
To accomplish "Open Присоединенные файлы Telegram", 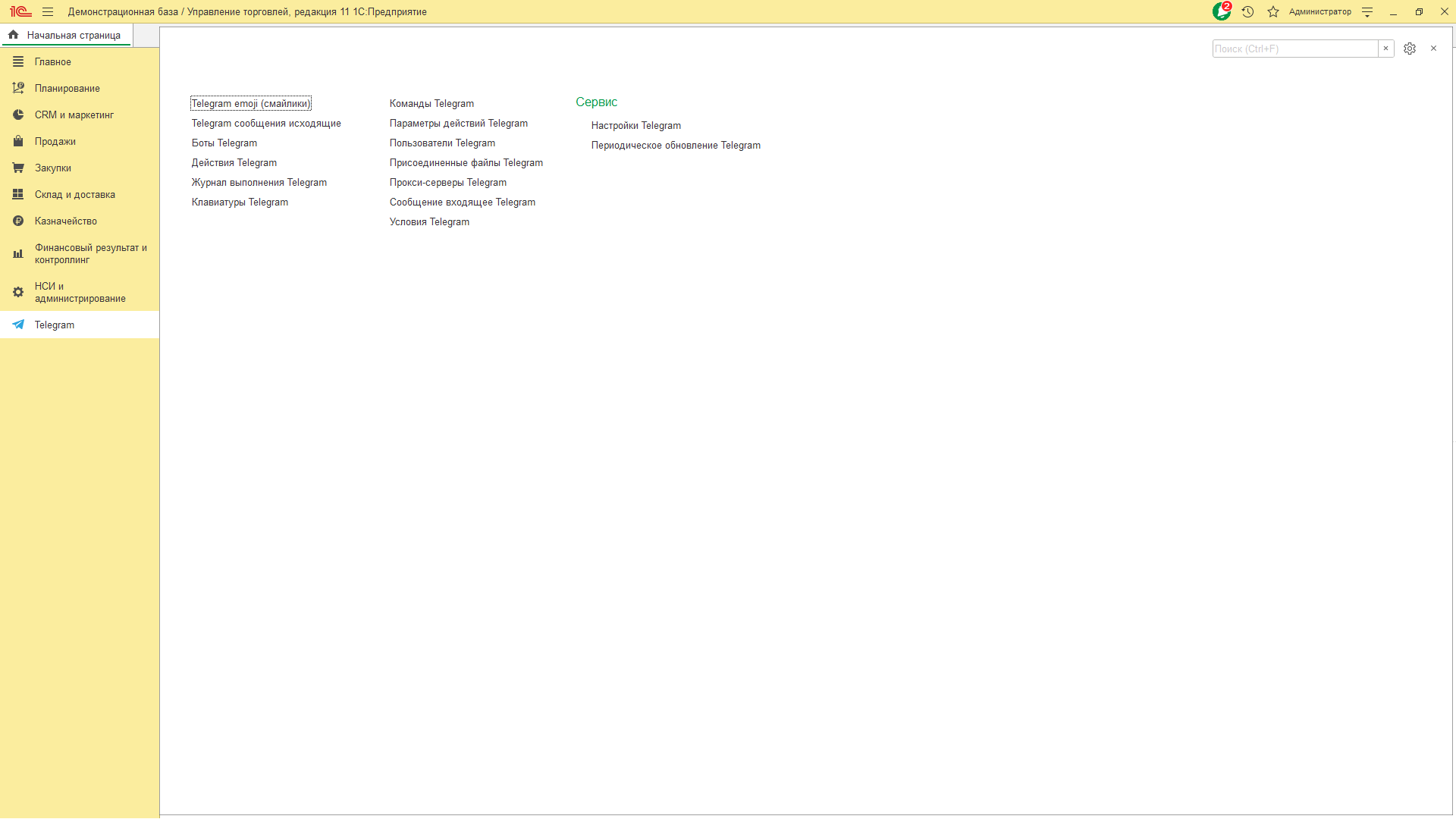I will click(466, 162).
